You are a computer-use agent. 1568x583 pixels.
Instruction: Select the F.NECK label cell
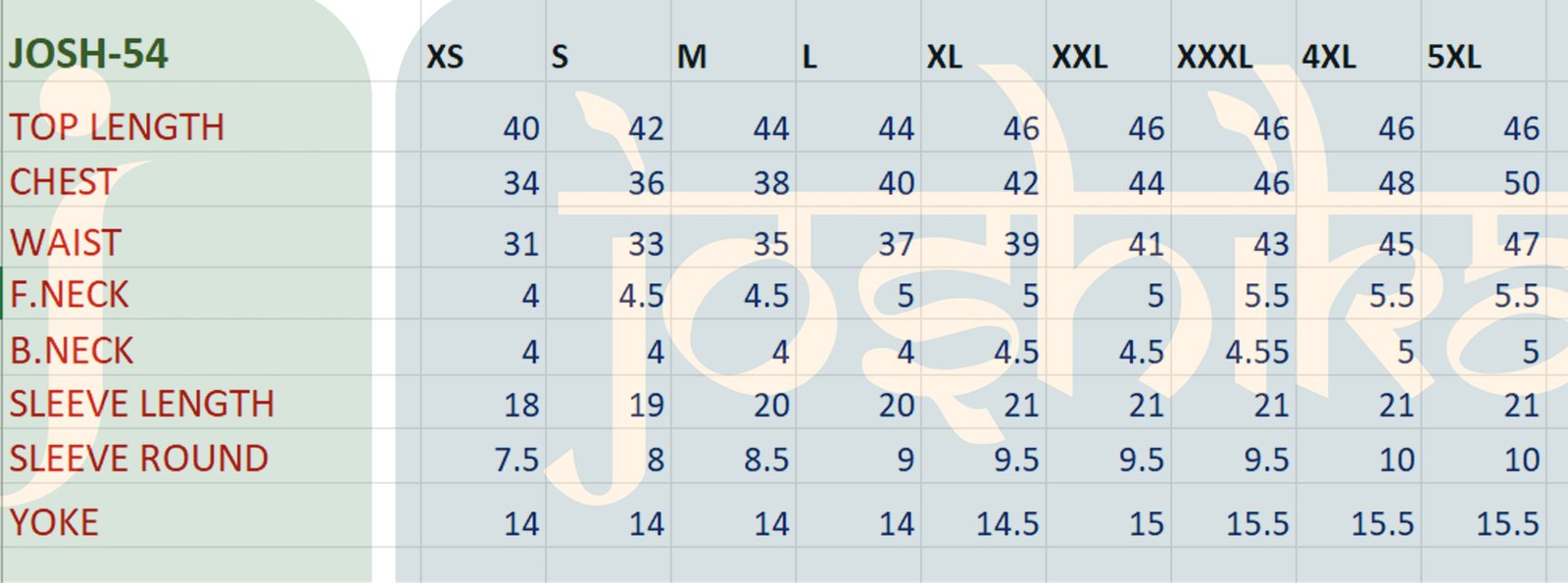coord(70,295)
